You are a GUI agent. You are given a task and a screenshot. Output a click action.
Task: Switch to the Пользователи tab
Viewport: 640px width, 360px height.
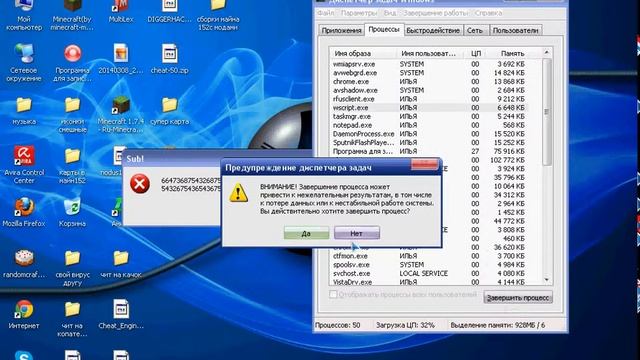pyautogui.click(x=516, y=31)
